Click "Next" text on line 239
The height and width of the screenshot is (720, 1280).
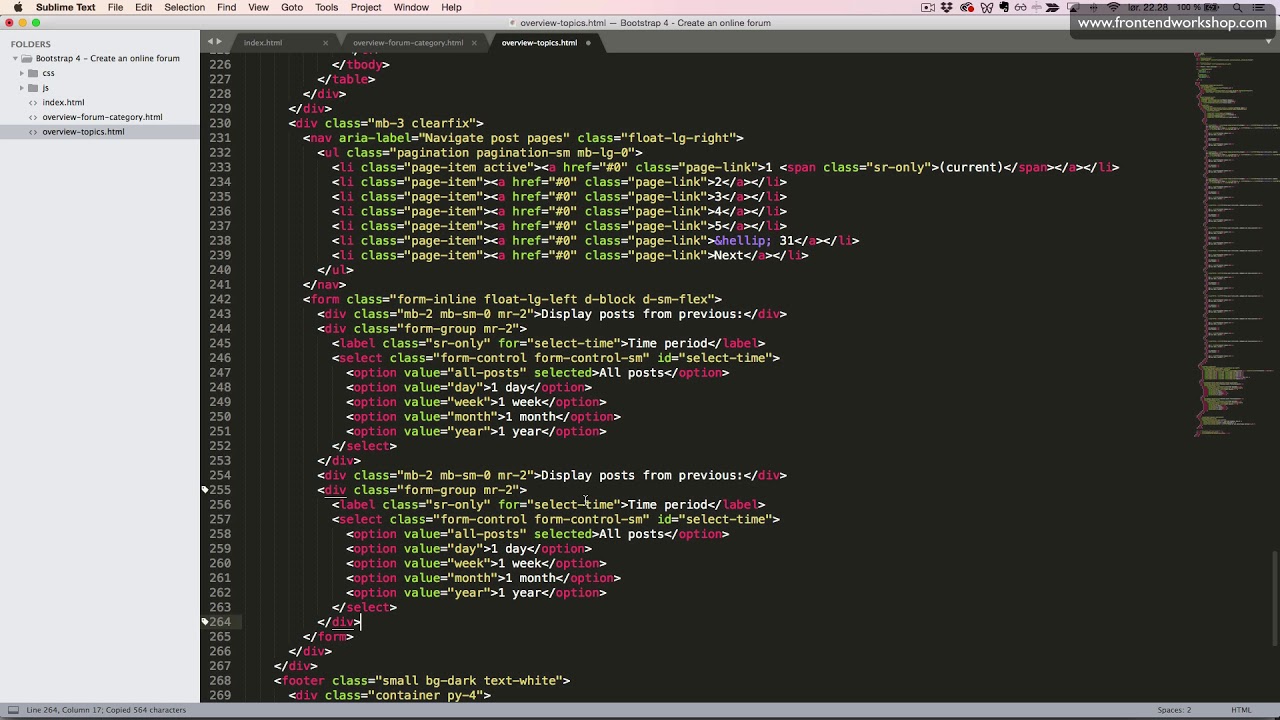(728, 255)
